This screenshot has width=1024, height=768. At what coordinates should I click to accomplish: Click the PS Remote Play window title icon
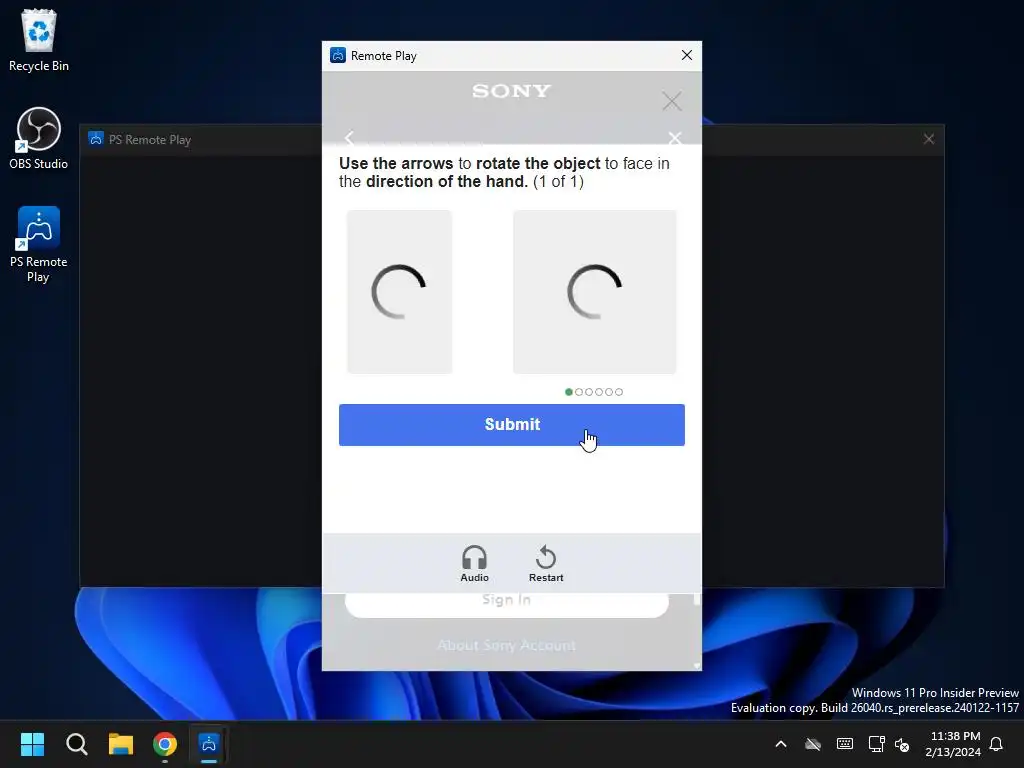[96, 139]
